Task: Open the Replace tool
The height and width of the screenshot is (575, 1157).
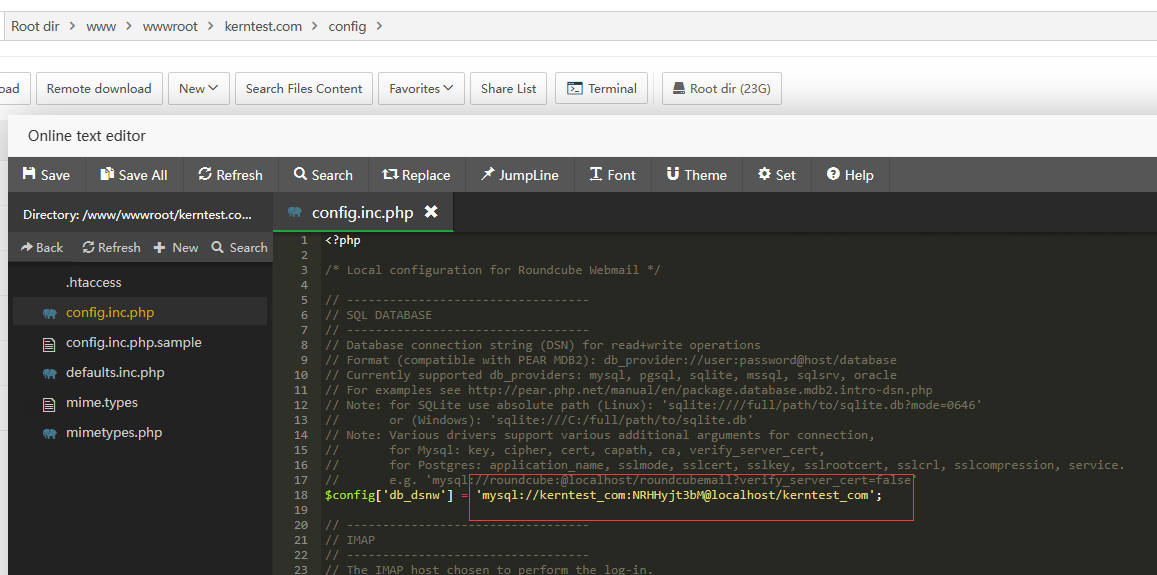Action: tap(416, 175)
